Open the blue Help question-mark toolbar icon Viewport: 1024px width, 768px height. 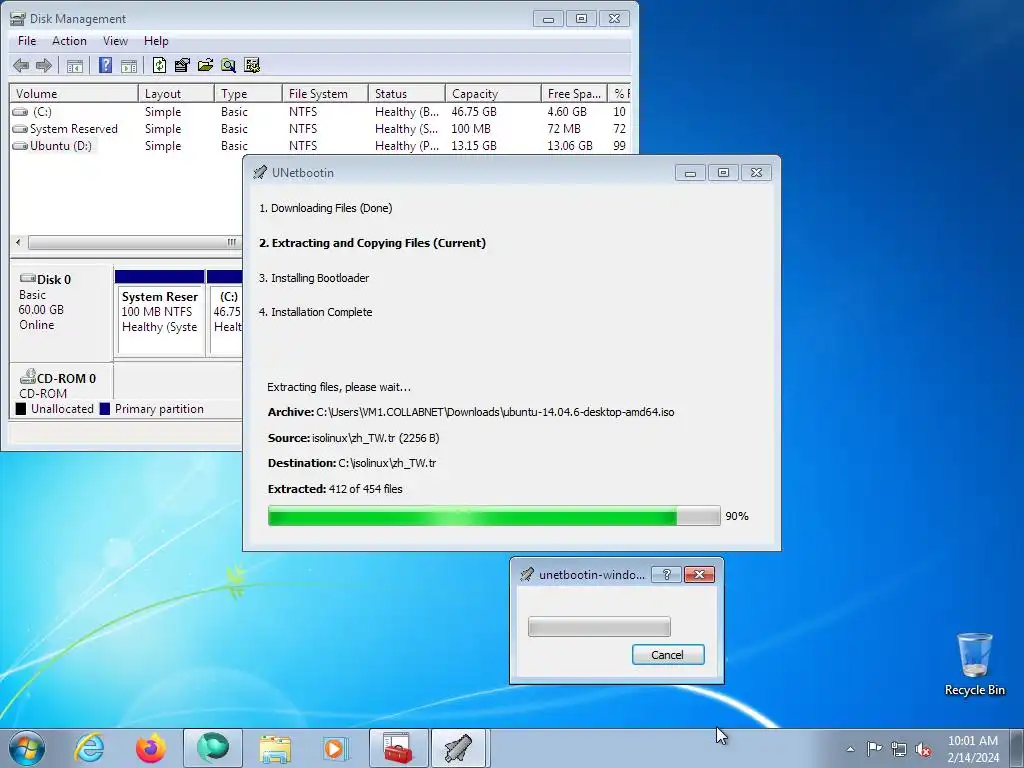click(x=105, y=65)
